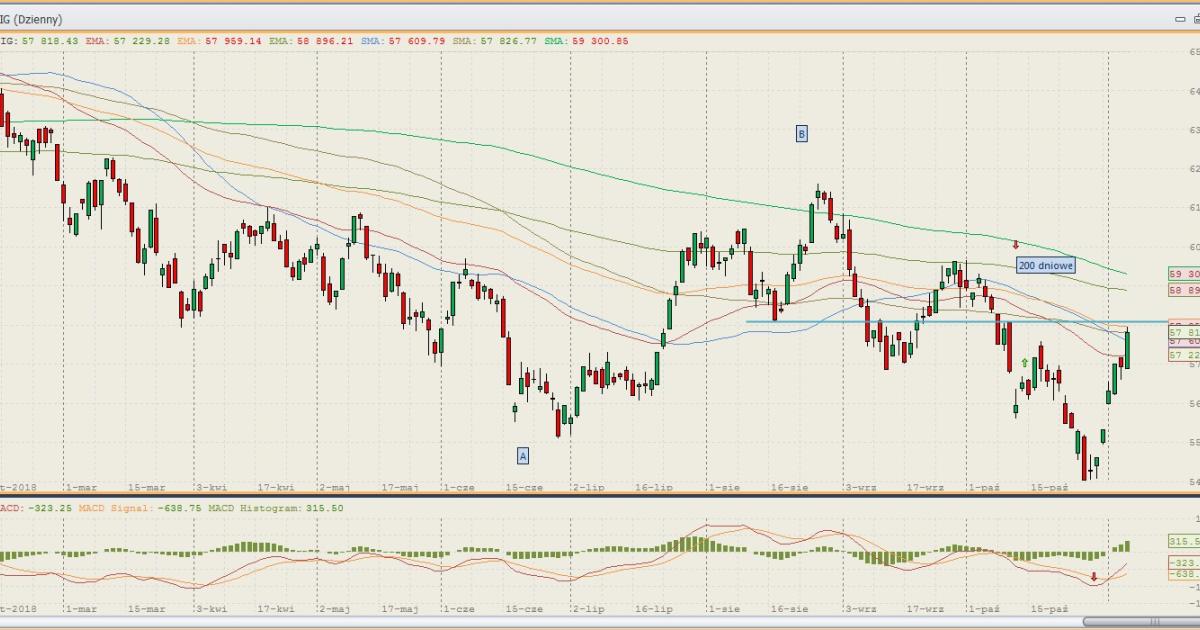1200x630 pixels.
Task: Click the "A" wave marker label
Action: click(x=522, y=455)
